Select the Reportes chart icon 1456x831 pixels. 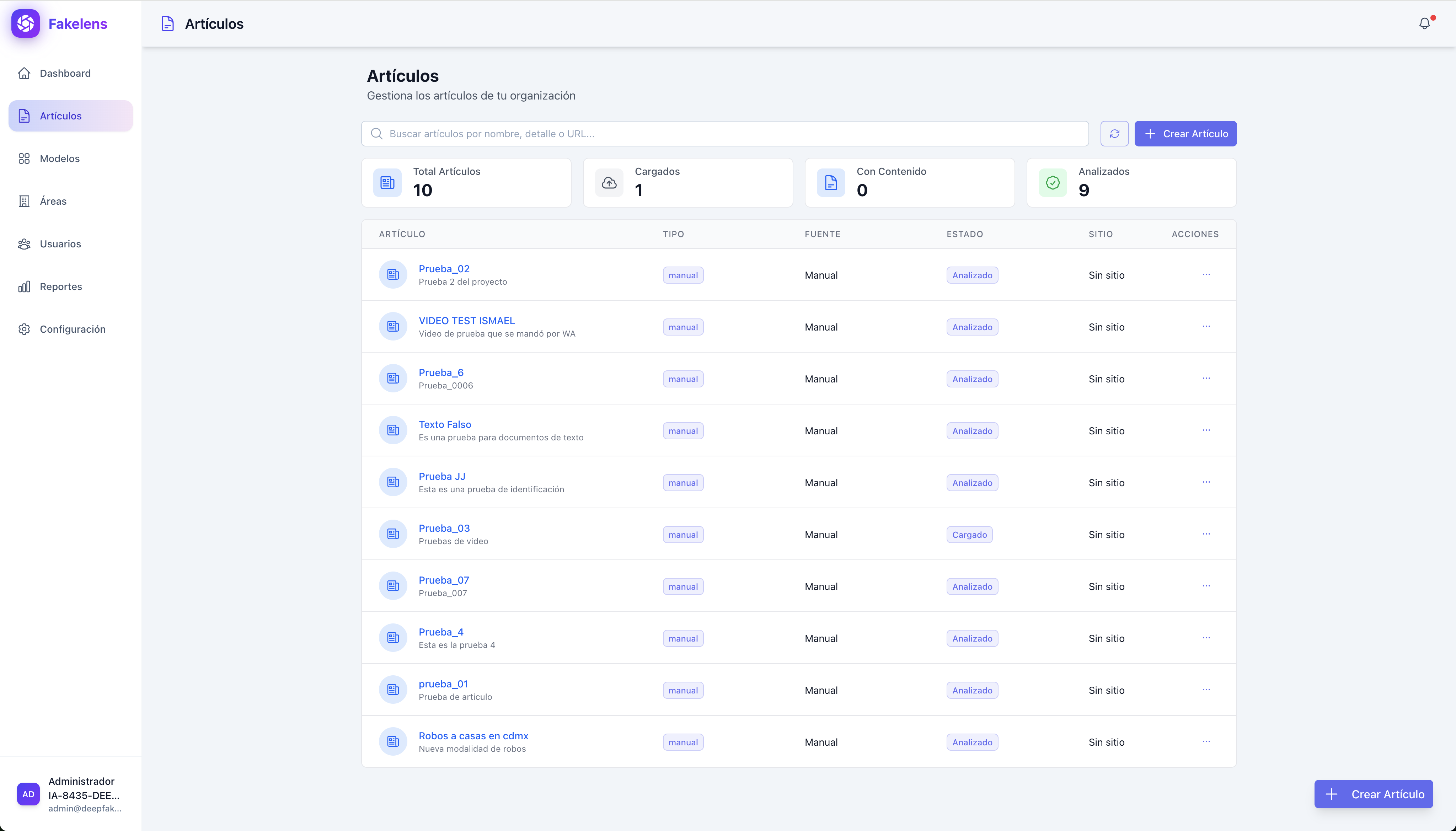[x=24, y=286]
